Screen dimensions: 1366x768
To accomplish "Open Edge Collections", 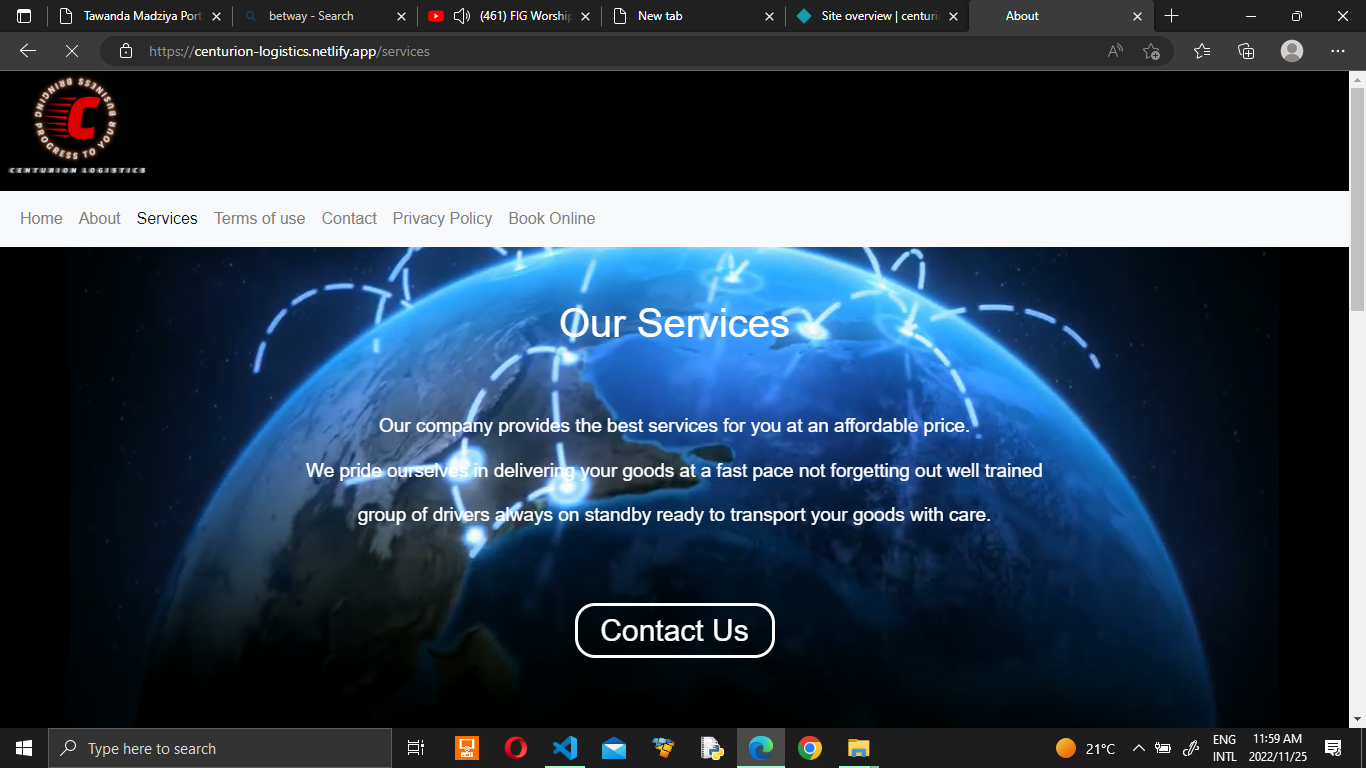I will [x=1245, y=51].
